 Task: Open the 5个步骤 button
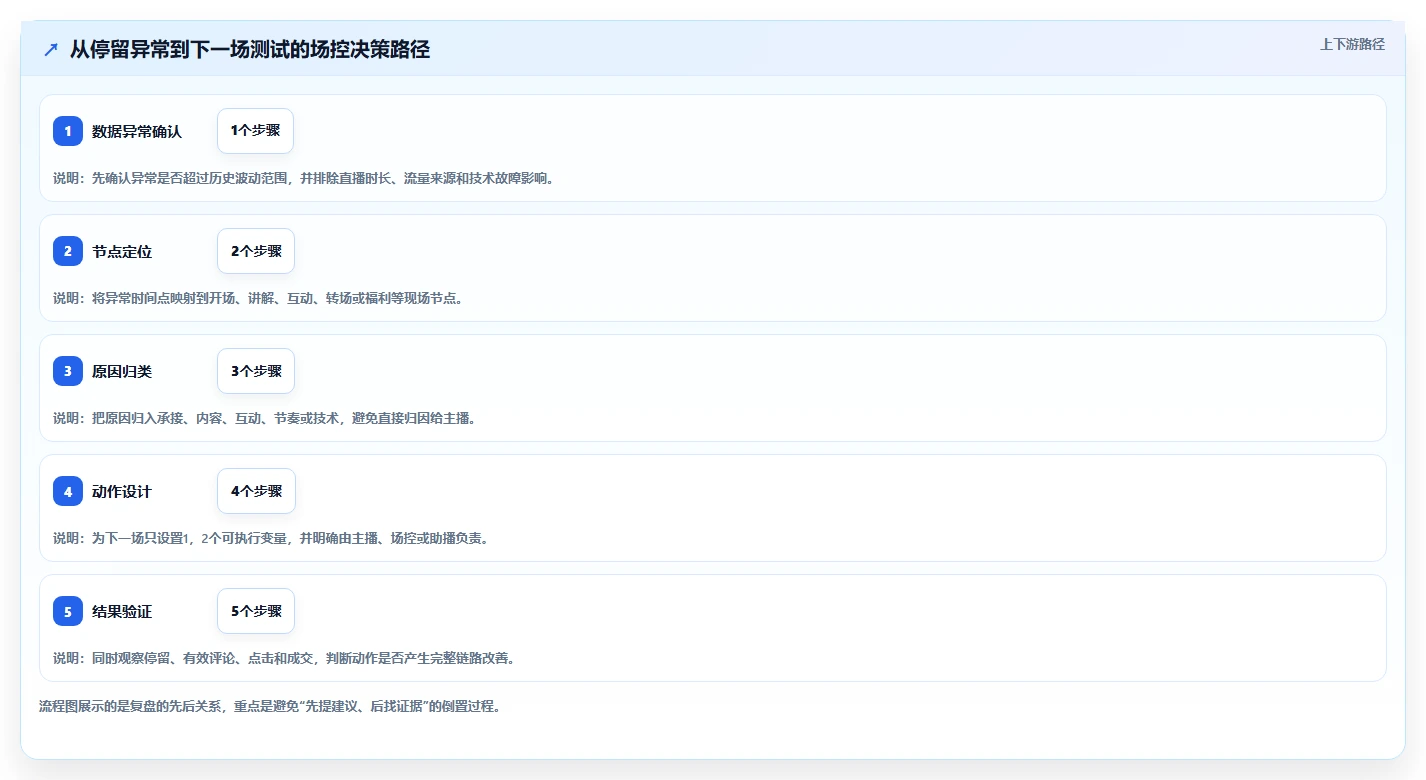point(256,611)
